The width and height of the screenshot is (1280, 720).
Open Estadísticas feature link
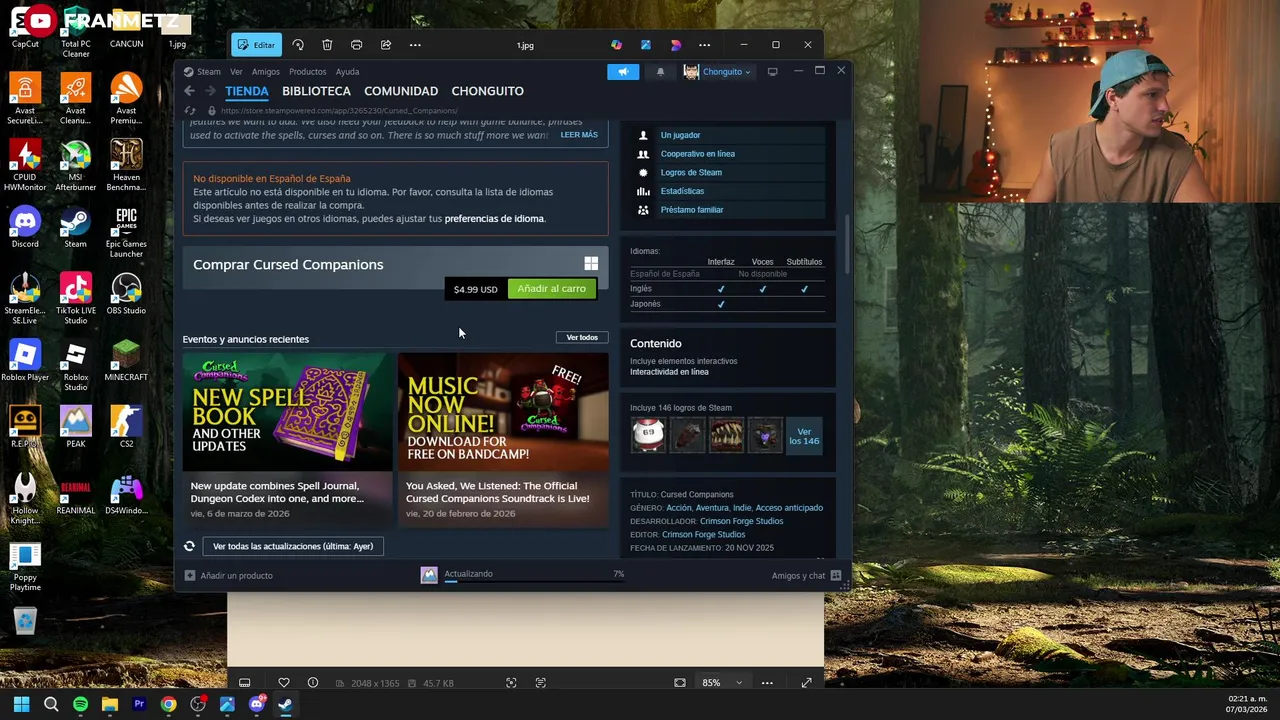coord(682,191)
